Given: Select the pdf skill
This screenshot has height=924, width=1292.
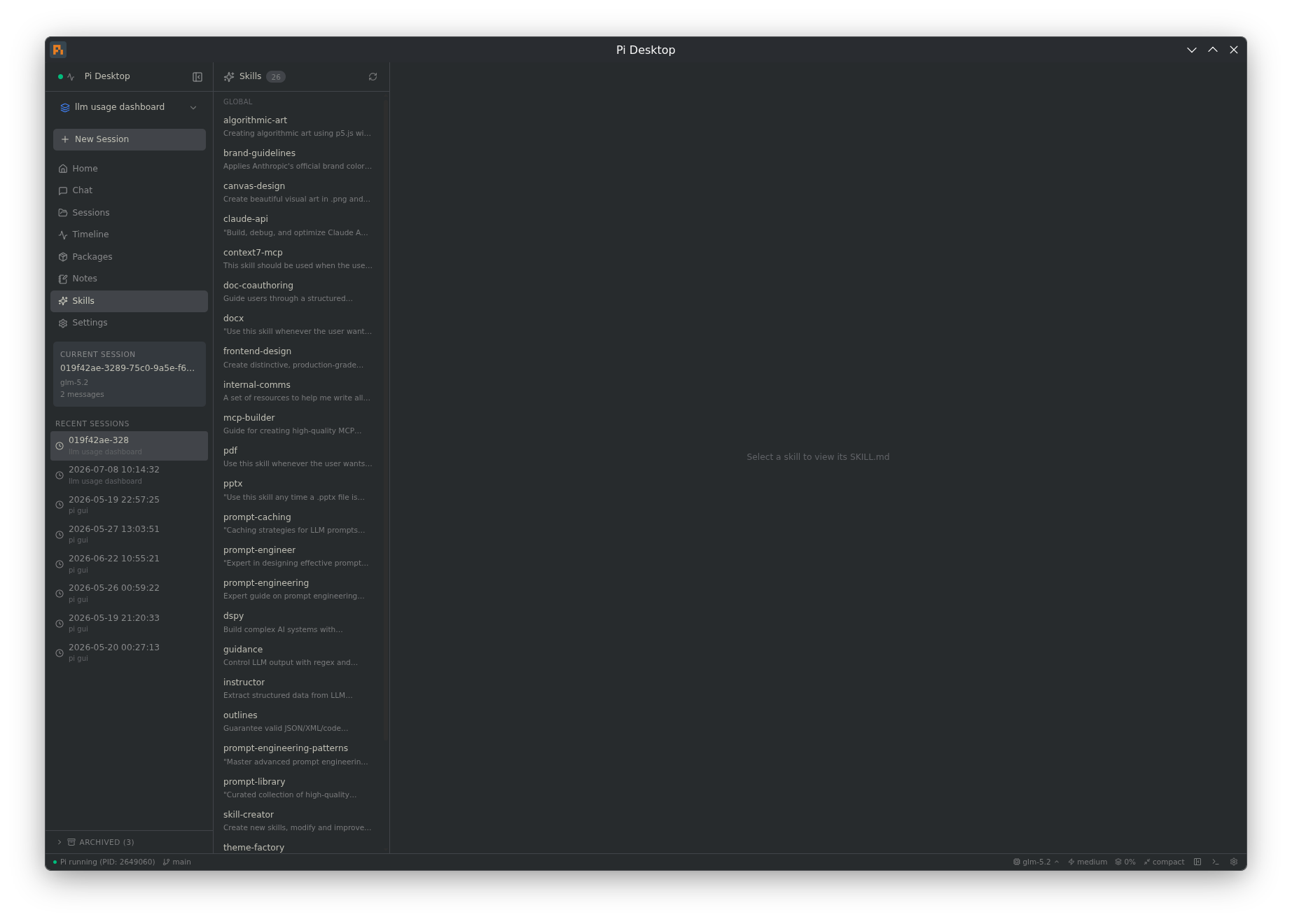Looking at the screenshot, I should click(x=299, y=457).
